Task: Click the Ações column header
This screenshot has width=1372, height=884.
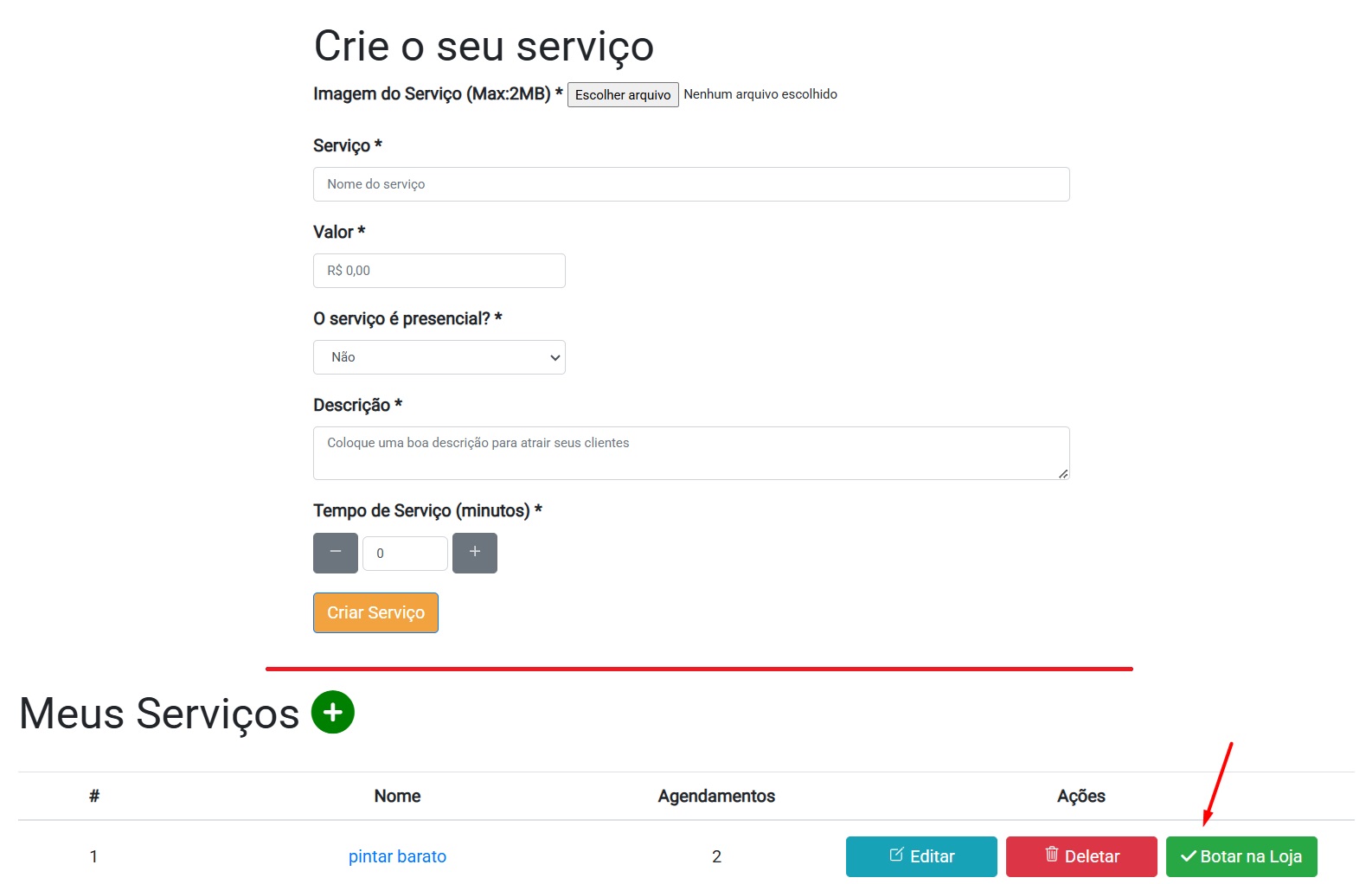Action: [1080, 796]
